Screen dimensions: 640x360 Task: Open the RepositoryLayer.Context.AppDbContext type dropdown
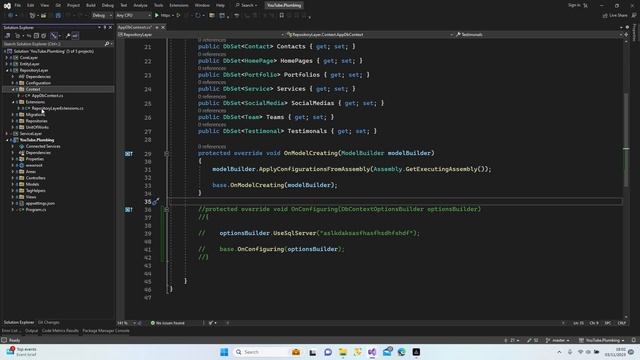(x=369, y=35)
